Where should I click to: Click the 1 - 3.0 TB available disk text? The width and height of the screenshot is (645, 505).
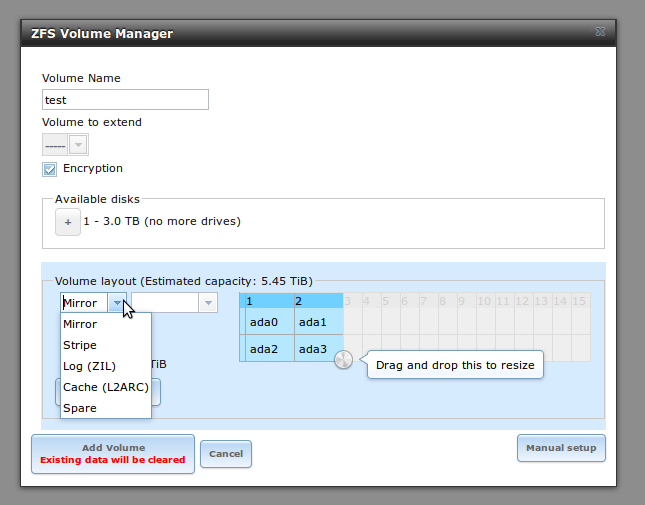(162, 221)
